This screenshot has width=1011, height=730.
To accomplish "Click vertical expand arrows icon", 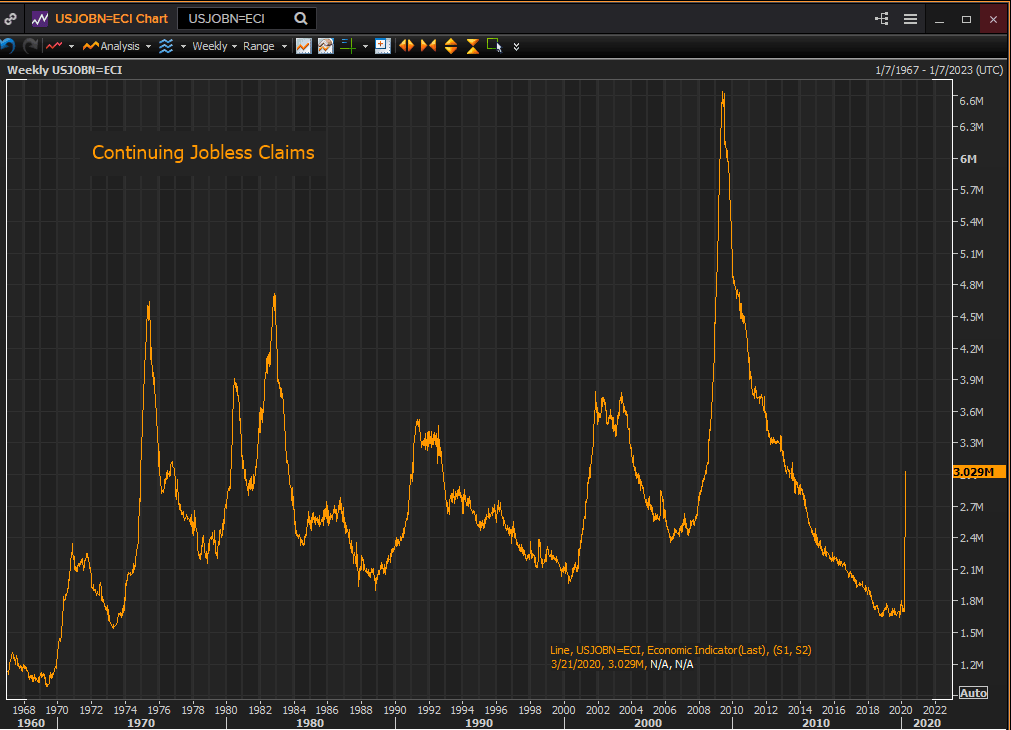I will tap(451, 46).
